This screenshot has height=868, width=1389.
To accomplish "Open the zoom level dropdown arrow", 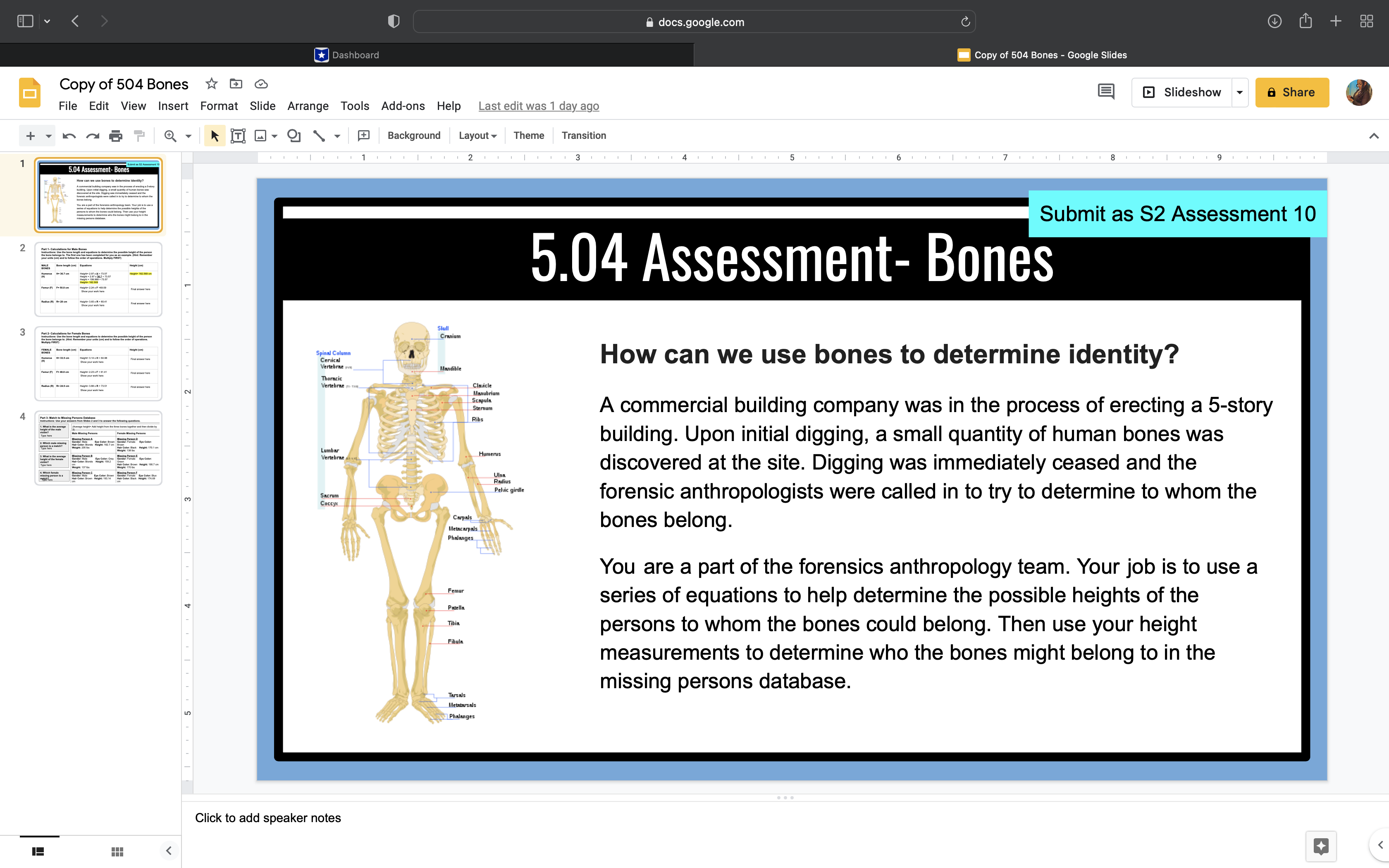I will 188,136.
